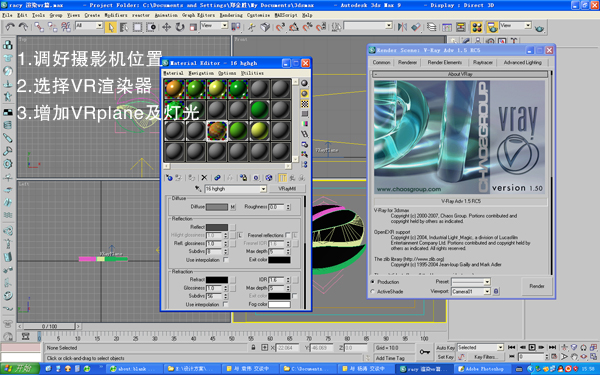Viewport: 600px width, 375px height.
Task: Collapse the About VRay rollout
Action: click(x=460, y=74)
